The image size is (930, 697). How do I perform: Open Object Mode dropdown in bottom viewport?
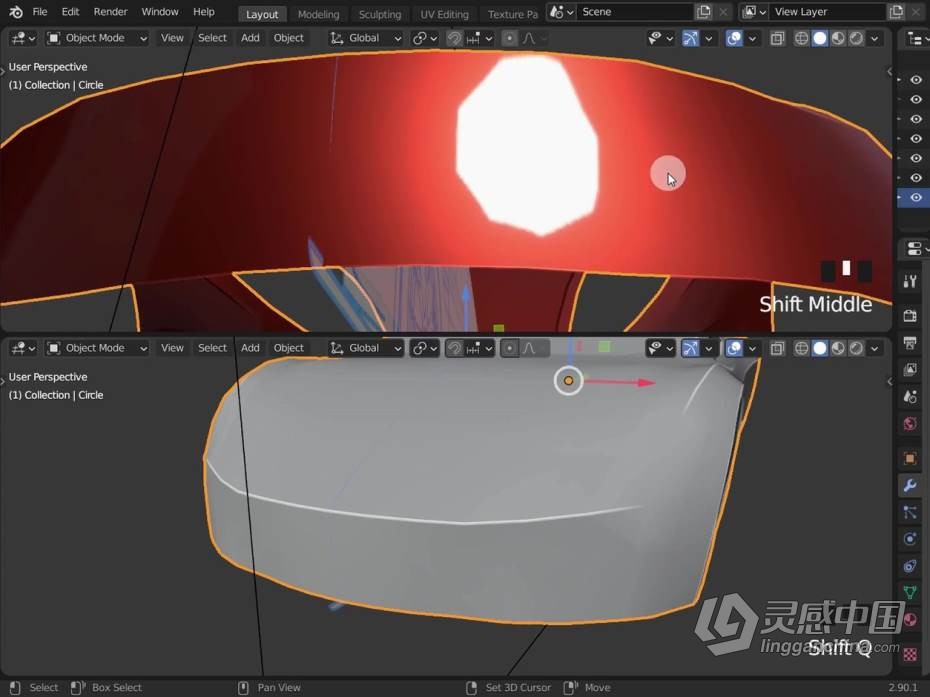pos(97,348)
